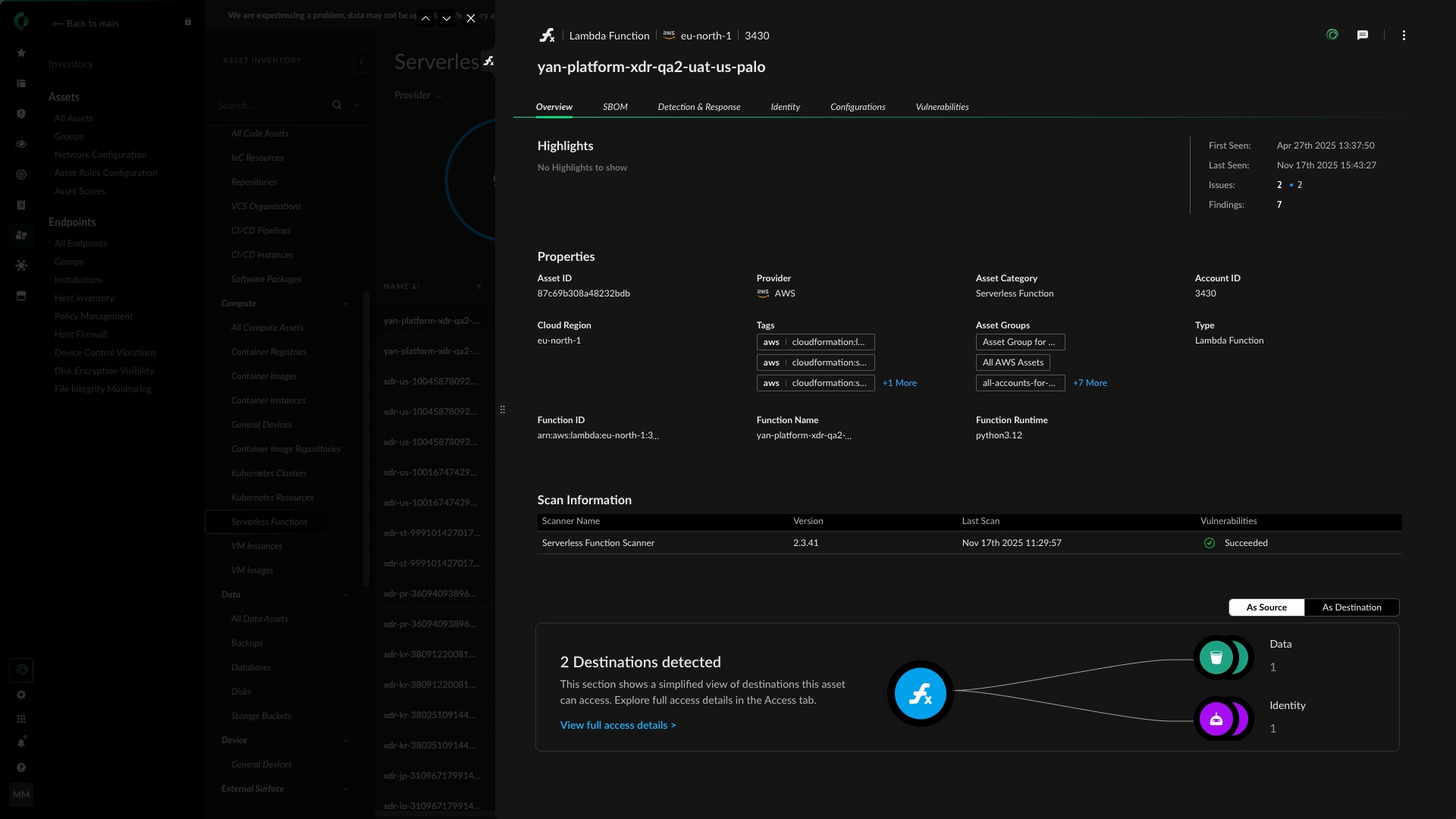Screen dimensions: 1456x819
Task: Open the comments chat icon
Action: point(1363,35)
